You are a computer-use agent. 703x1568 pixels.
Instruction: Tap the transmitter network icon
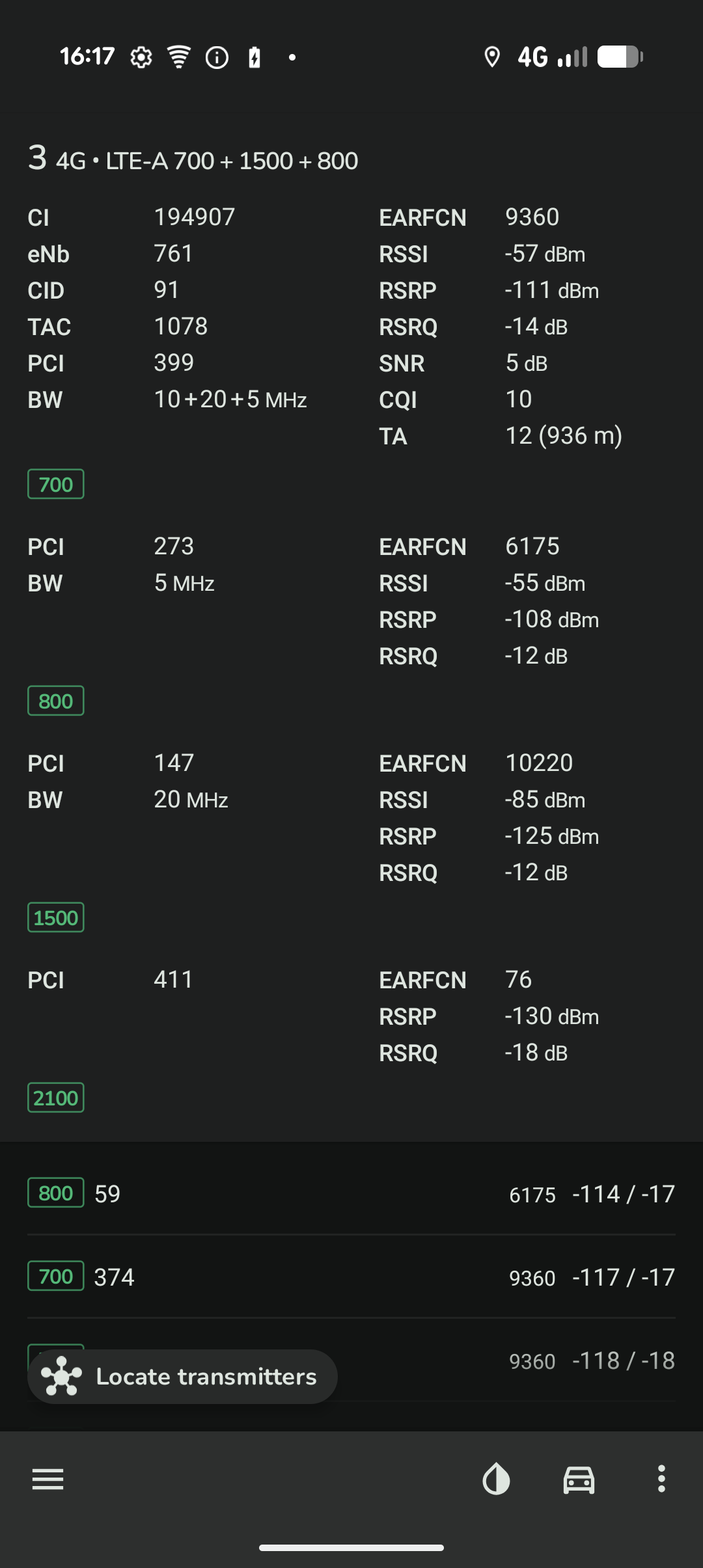click(x=61, y=1376)
